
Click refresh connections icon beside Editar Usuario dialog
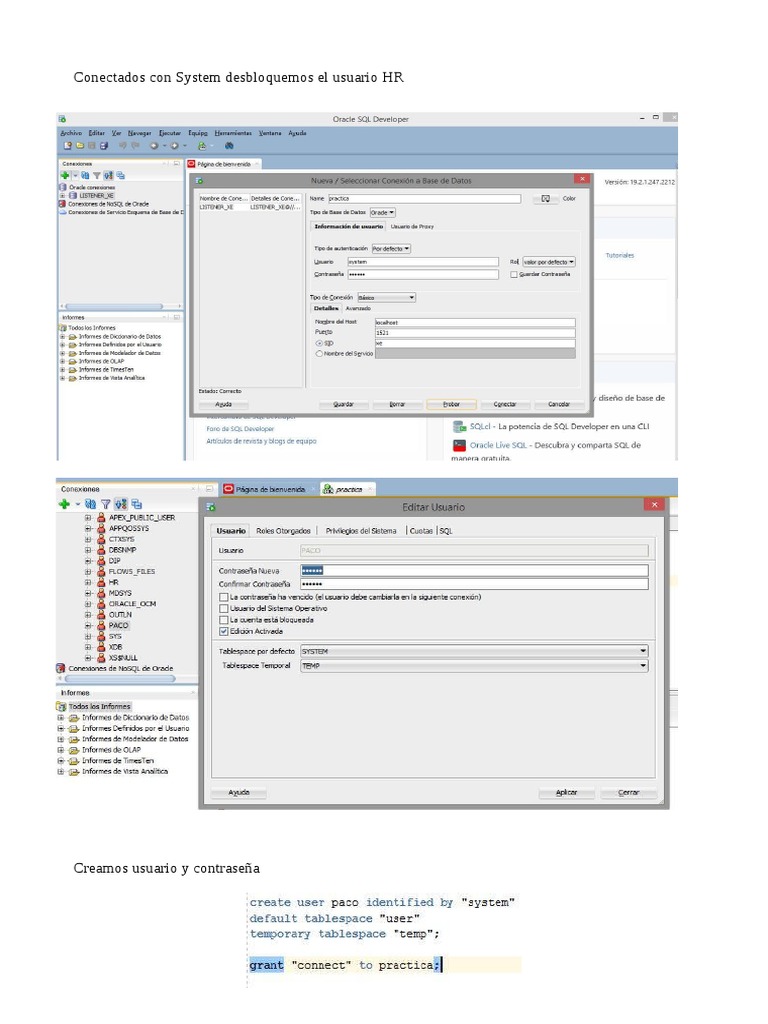point(91,504)
